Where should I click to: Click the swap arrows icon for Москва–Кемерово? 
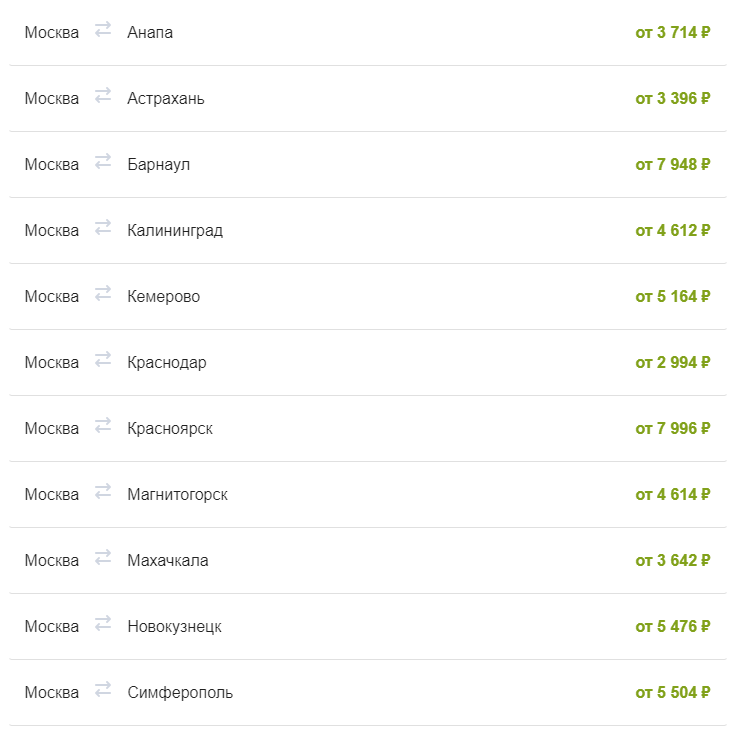[x=103, y=293]
